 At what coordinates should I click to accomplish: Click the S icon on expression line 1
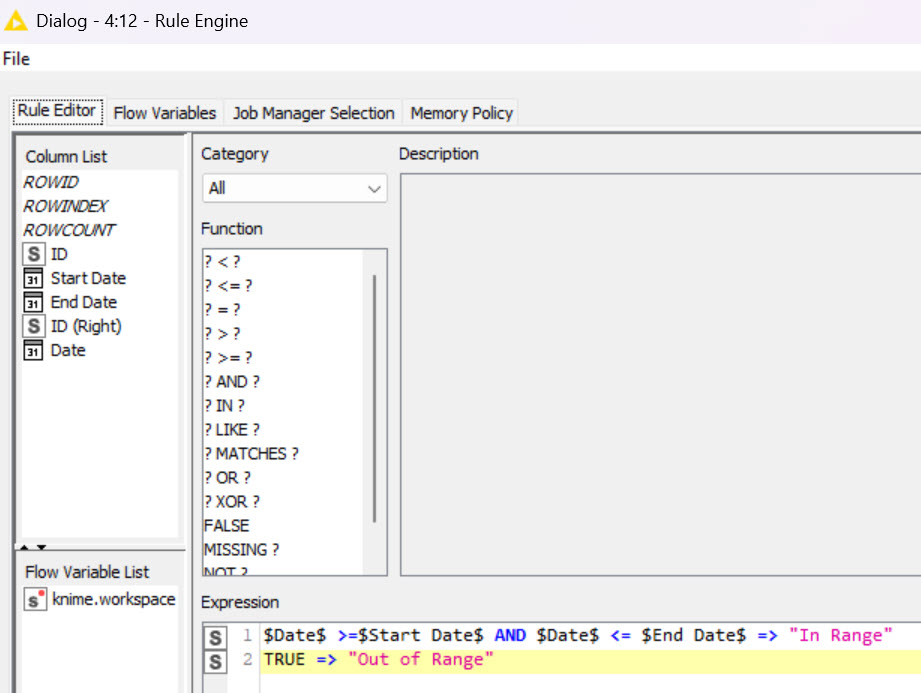pyautogui.click(x=215, y=637)
